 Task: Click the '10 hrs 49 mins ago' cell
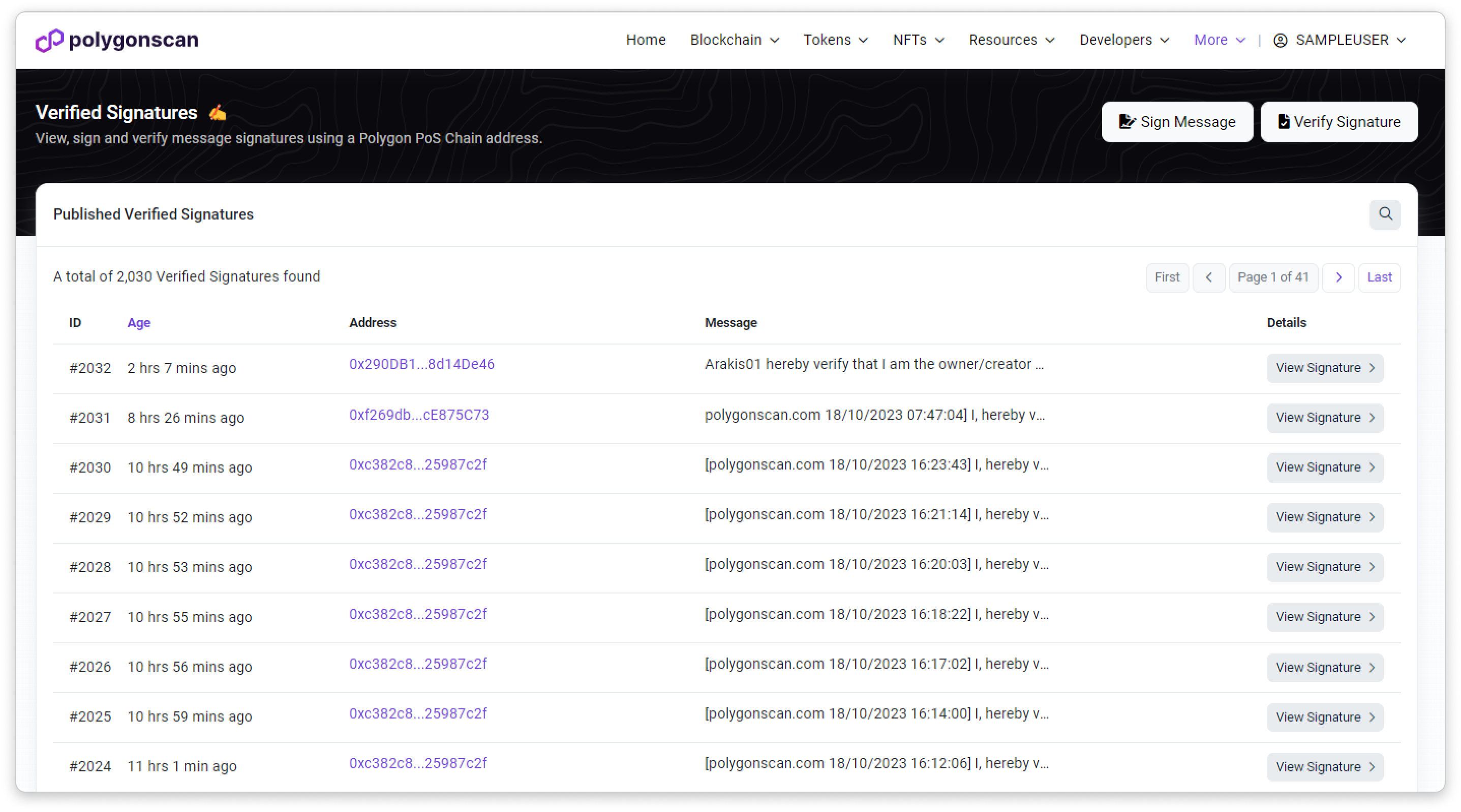pyautogui.click(x=190, y=468)
